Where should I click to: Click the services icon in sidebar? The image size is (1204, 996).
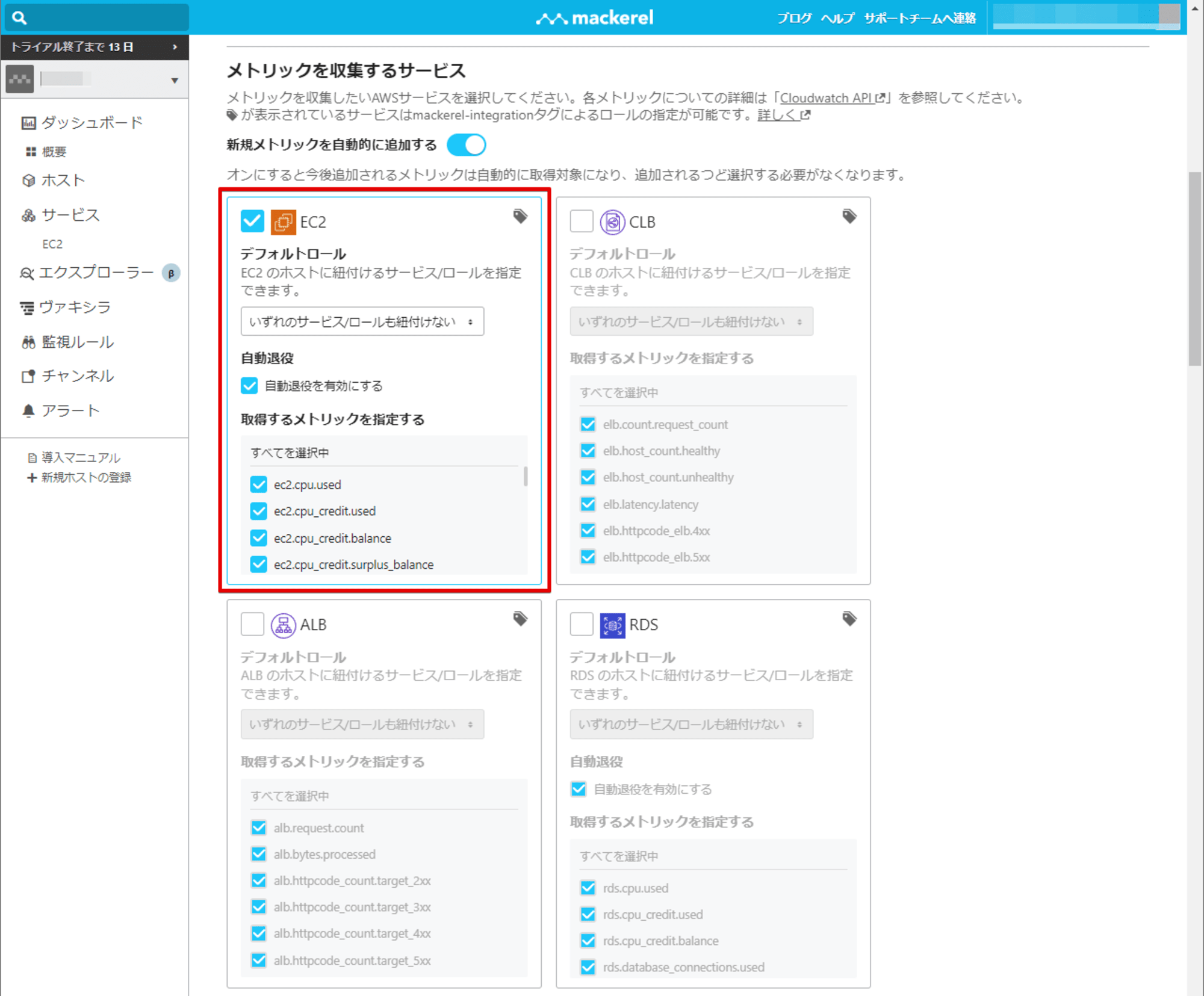(x=28, y=215)
